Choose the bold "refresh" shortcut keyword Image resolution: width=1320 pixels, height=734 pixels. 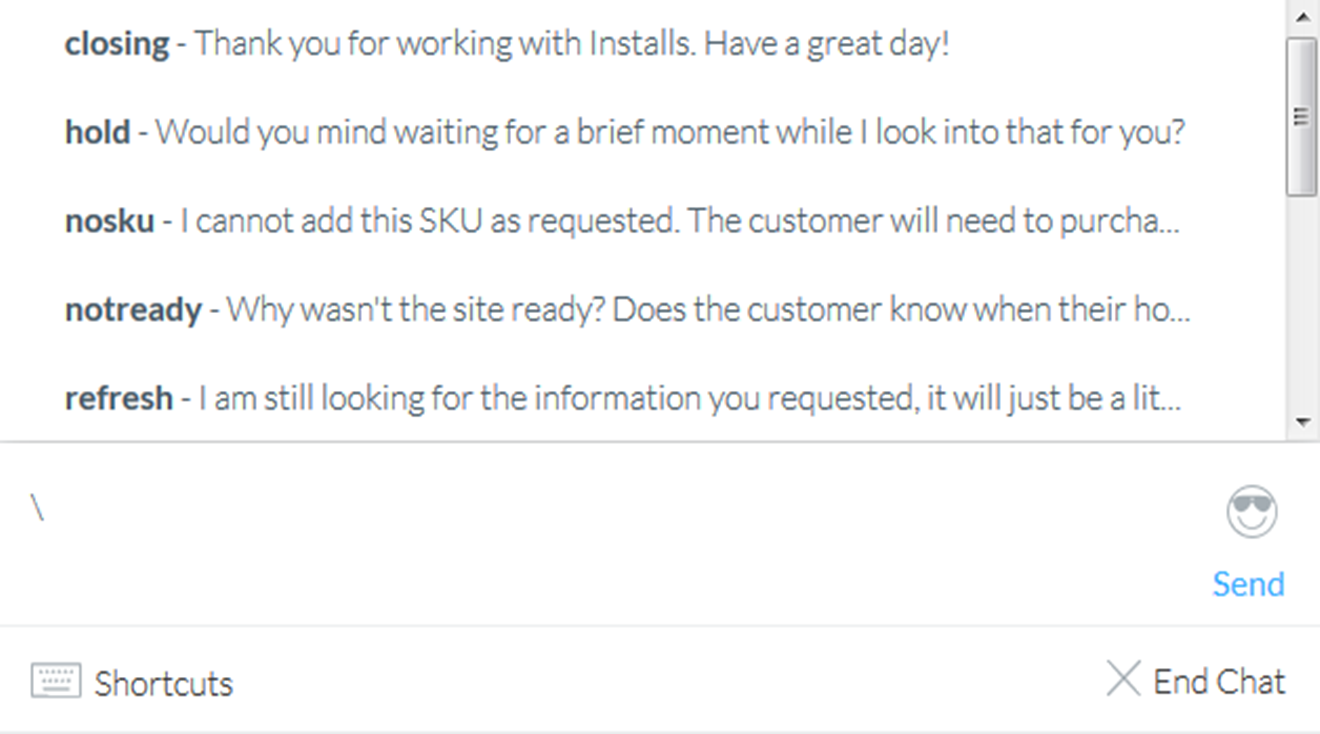[x=118, y=398]
